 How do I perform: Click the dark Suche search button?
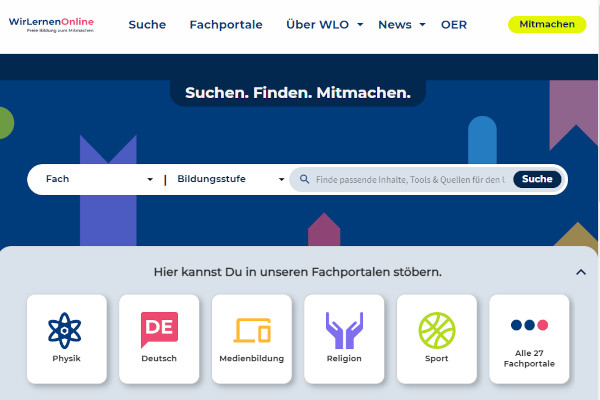[x=537, y=179]
